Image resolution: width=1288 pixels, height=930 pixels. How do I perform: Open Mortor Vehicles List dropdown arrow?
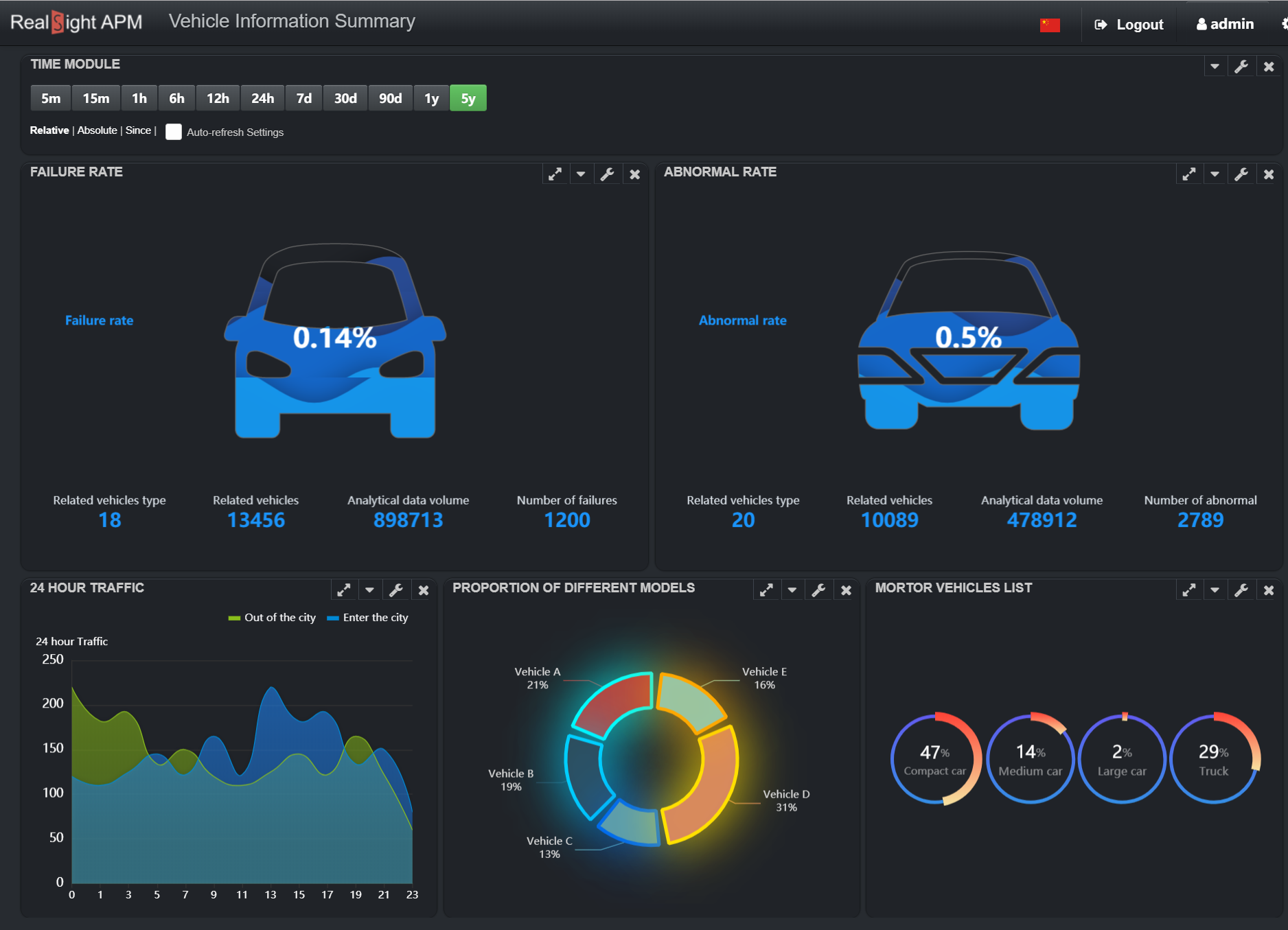tap(1215, 590)
